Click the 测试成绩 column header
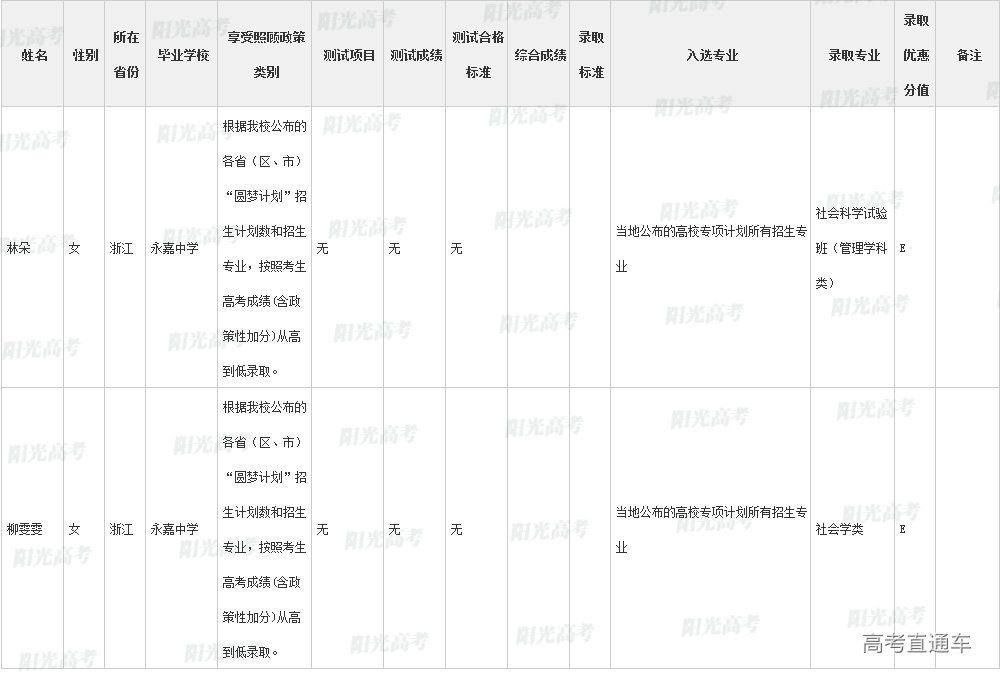Image resolution: width=1000 pixels, height=683 pixels. (416, 55)
